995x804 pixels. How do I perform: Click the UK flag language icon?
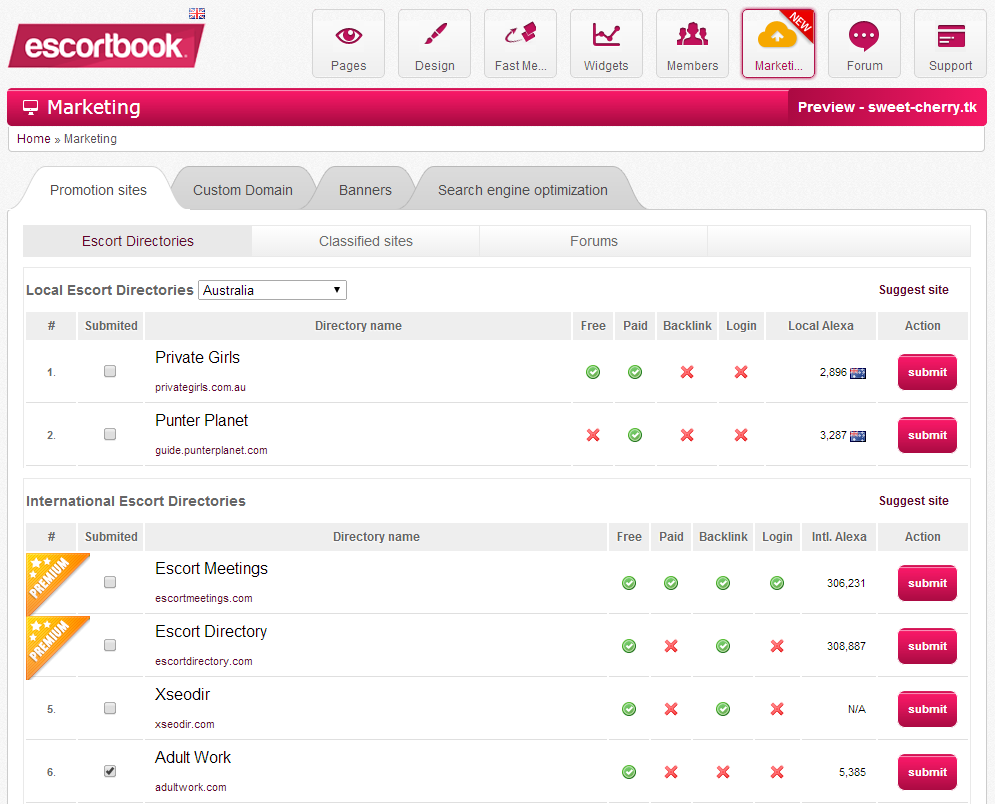tap(197, 13)
